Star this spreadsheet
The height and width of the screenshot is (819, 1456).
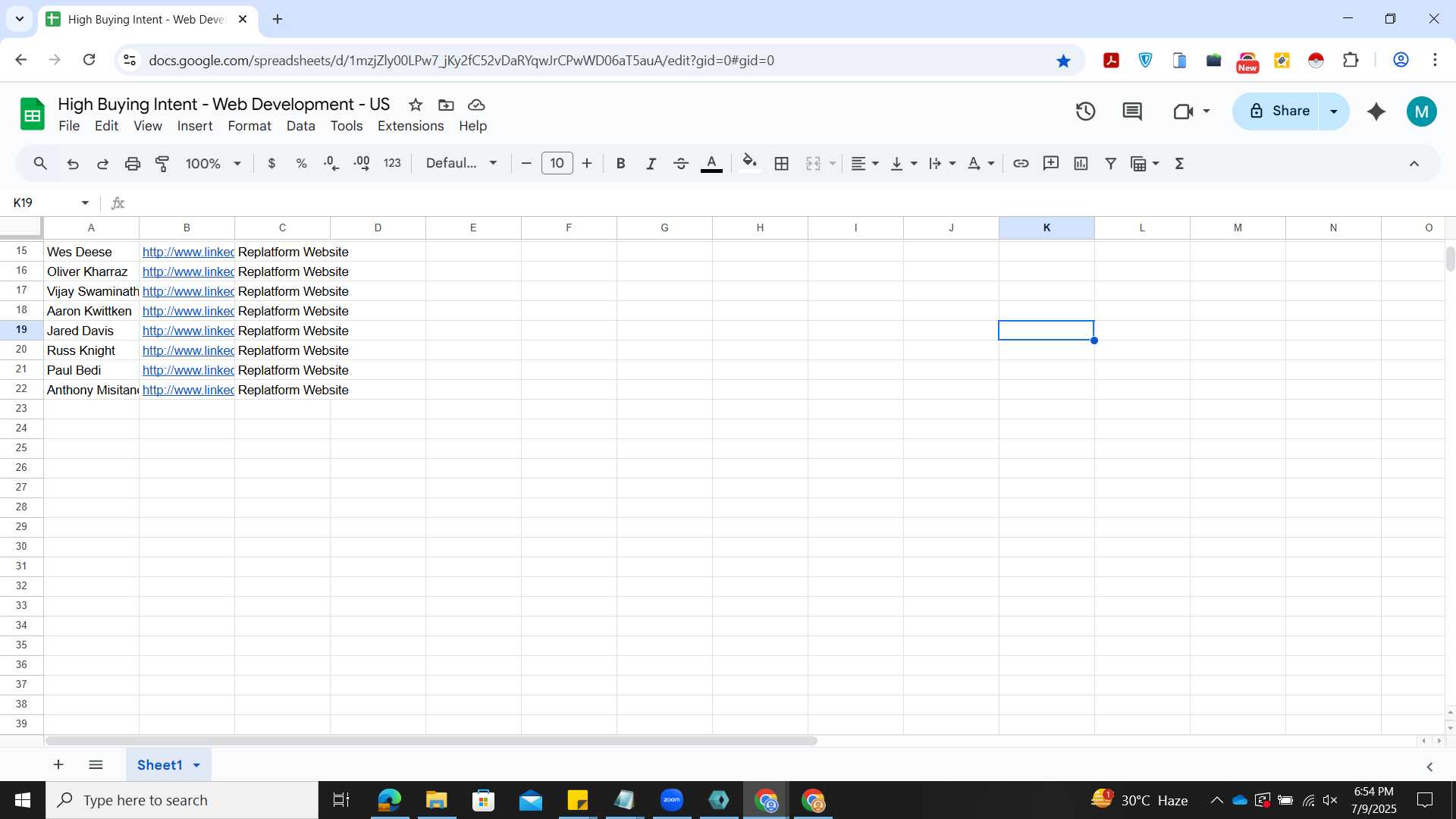pyautogui.click(x=416, y=105)
